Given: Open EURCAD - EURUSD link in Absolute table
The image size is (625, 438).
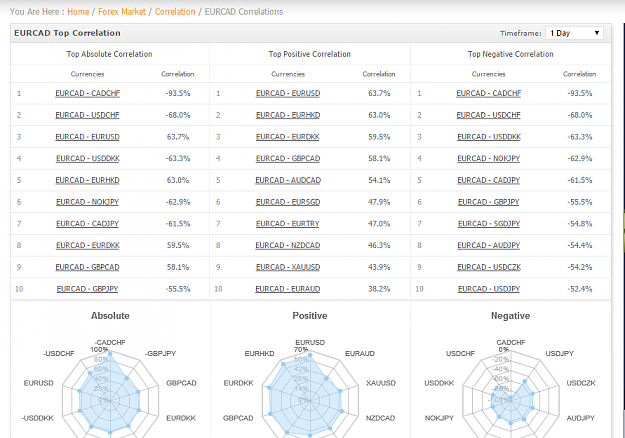Looking at the screenshot, I should pos(87,137).
